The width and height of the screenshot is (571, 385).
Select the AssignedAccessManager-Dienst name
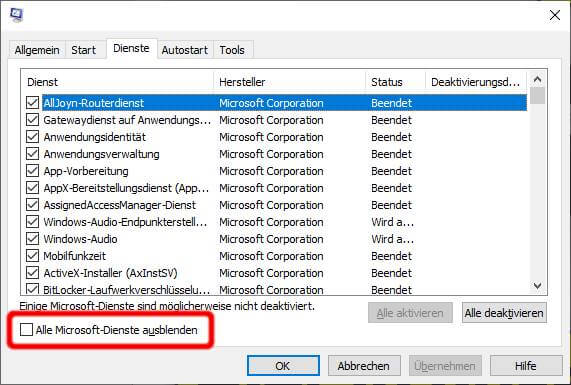[x=120, y=205]
